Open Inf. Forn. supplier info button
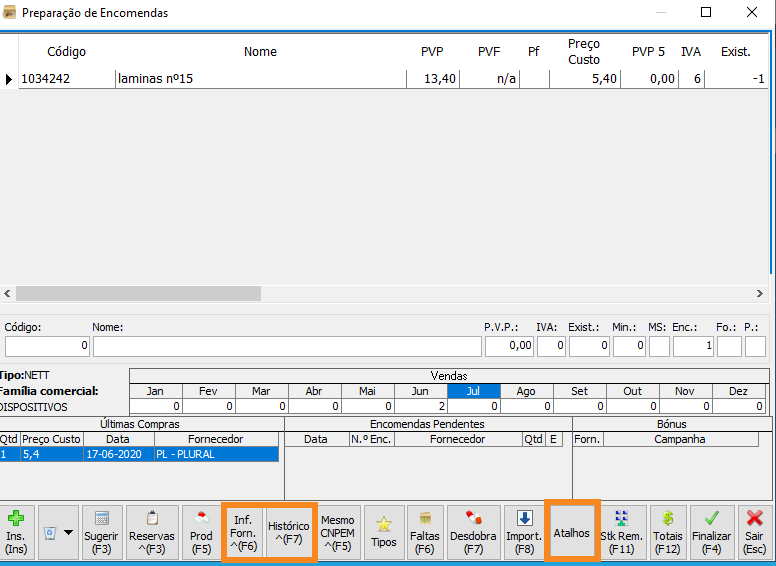This screenshot has width=776, height=566. point(243,532)
